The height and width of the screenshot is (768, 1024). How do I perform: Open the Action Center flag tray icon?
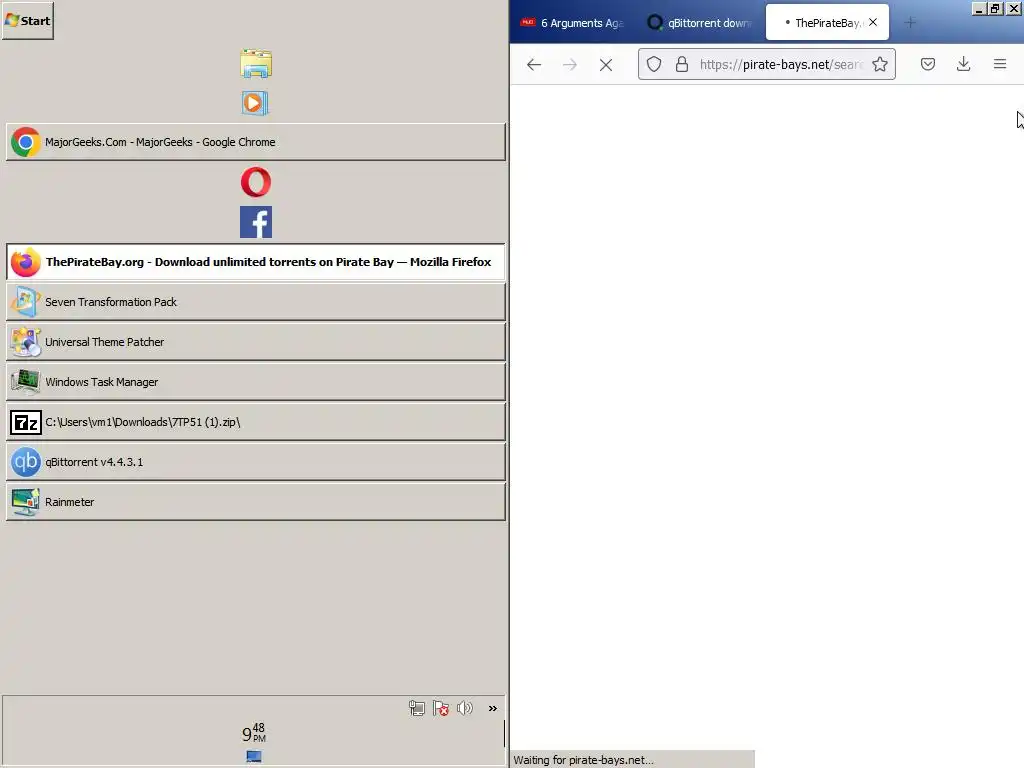(441, 708)
